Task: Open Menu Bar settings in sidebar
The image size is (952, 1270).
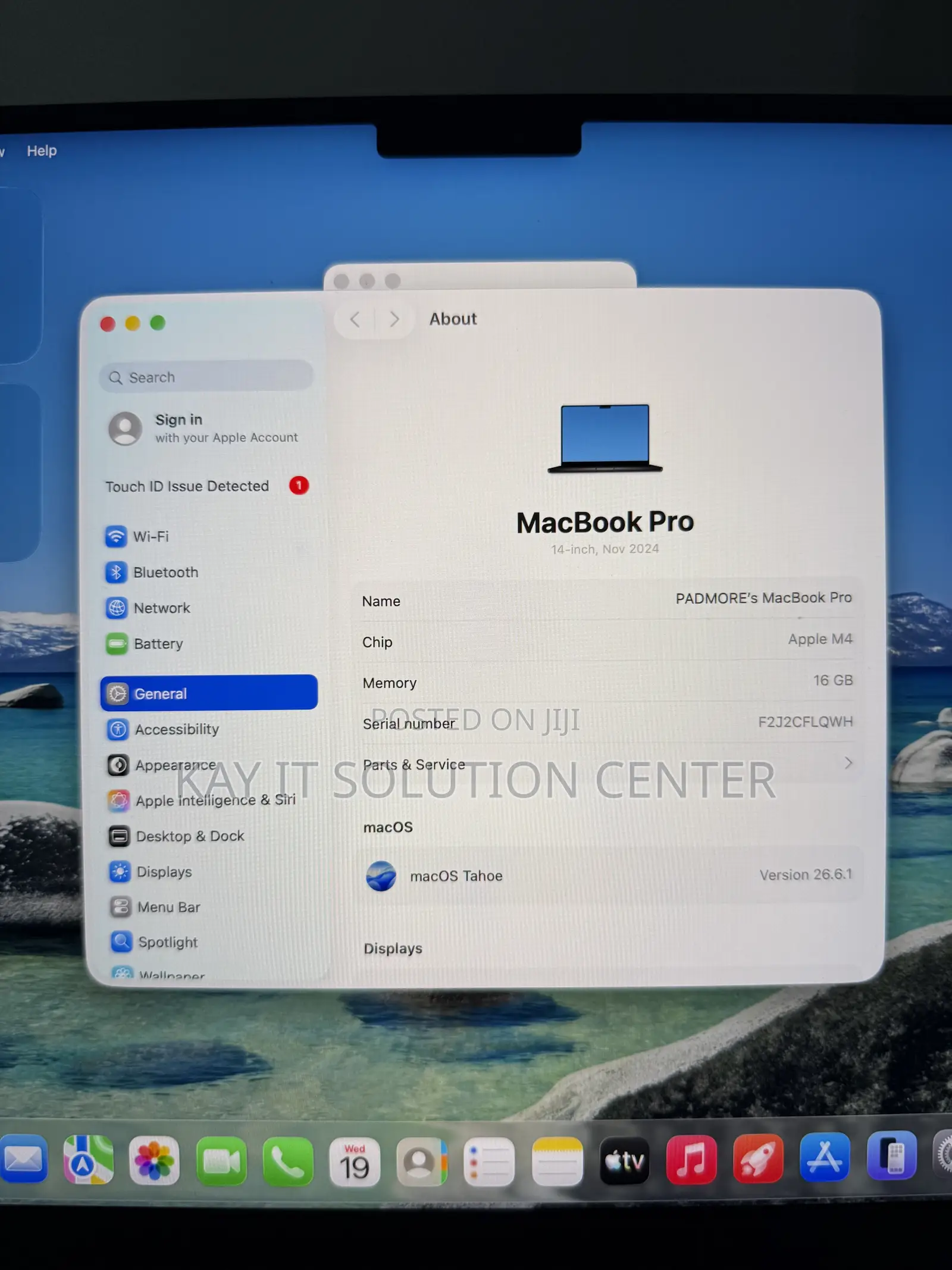Action: click(155, 907)
